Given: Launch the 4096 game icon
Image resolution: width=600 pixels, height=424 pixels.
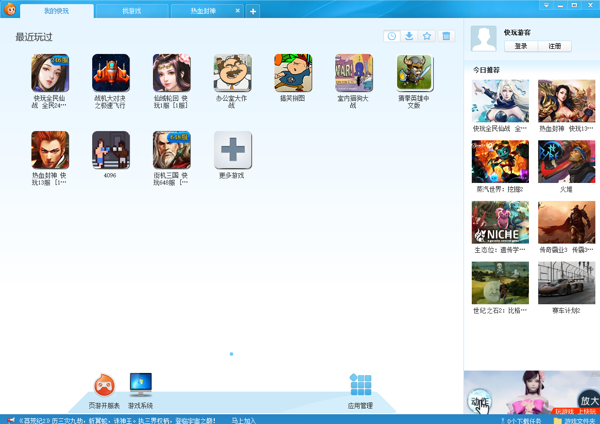Looking at the screenshot, I should (110, 151).
